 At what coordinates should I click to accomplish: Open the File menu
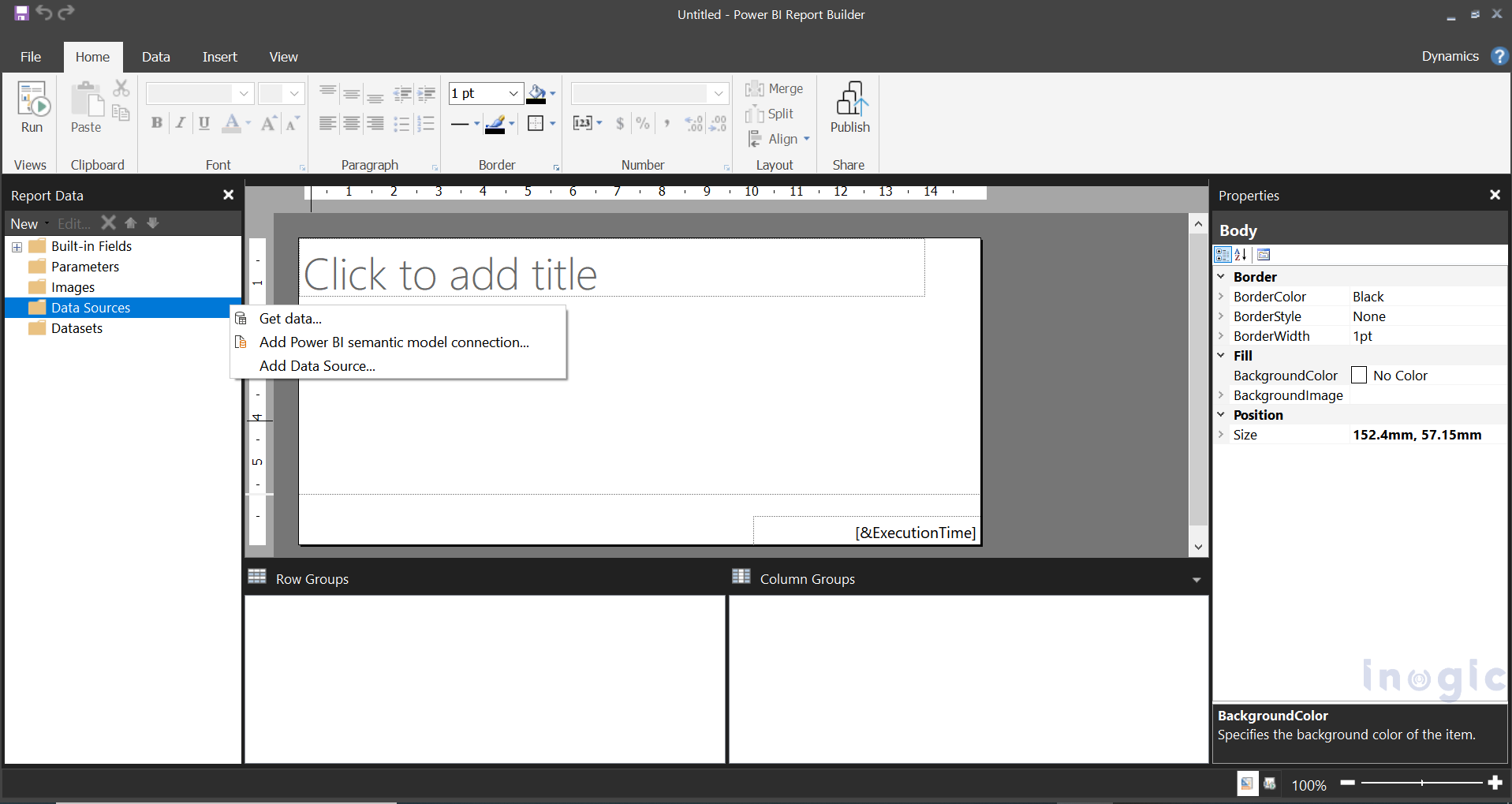[x=31, y=57]
